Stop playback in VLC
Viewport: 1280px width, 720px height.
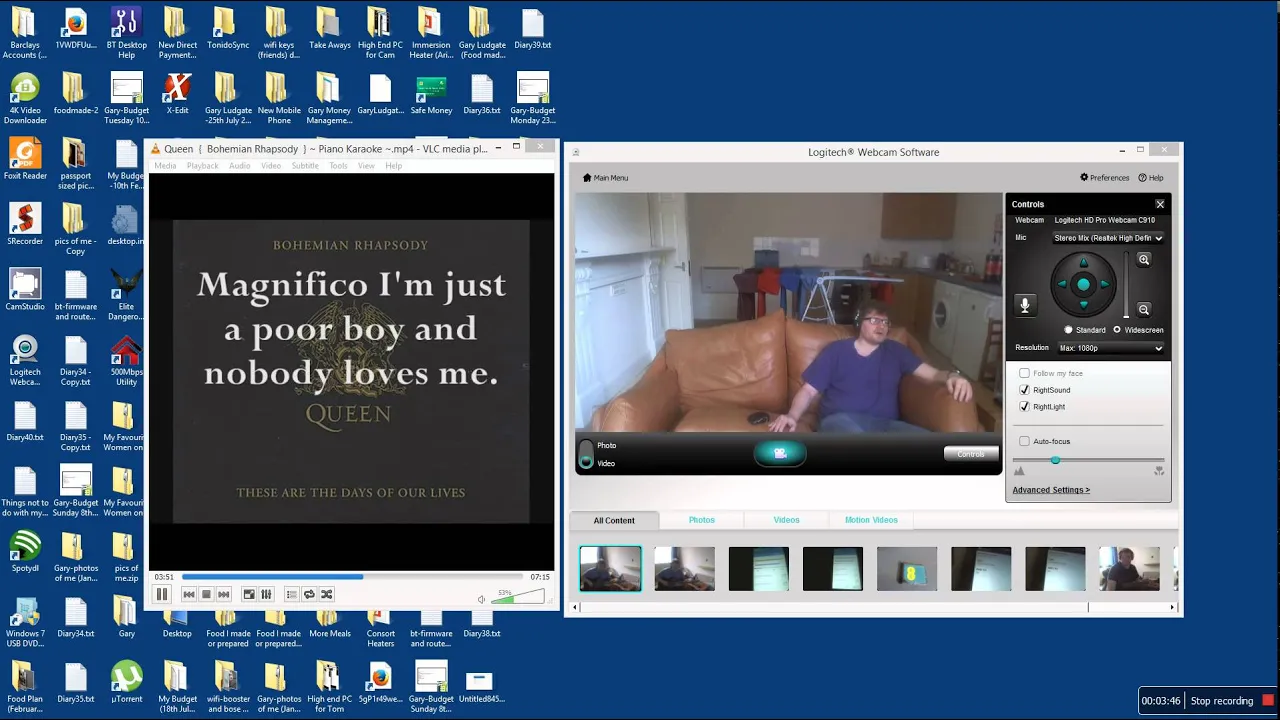[206, 594]
